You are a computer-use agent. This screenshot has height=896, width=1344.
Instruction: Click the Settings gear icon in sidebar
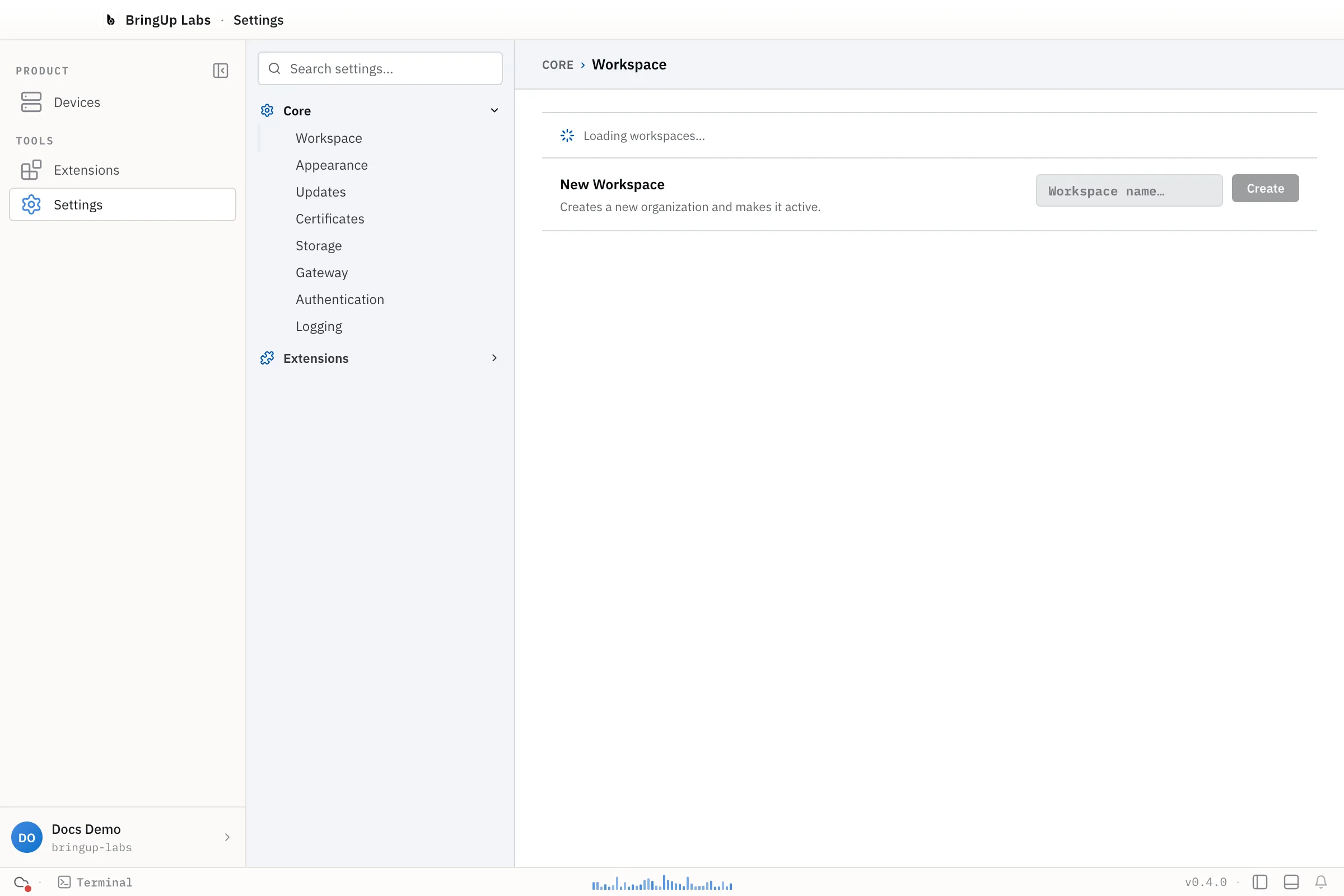pos(31,204)
